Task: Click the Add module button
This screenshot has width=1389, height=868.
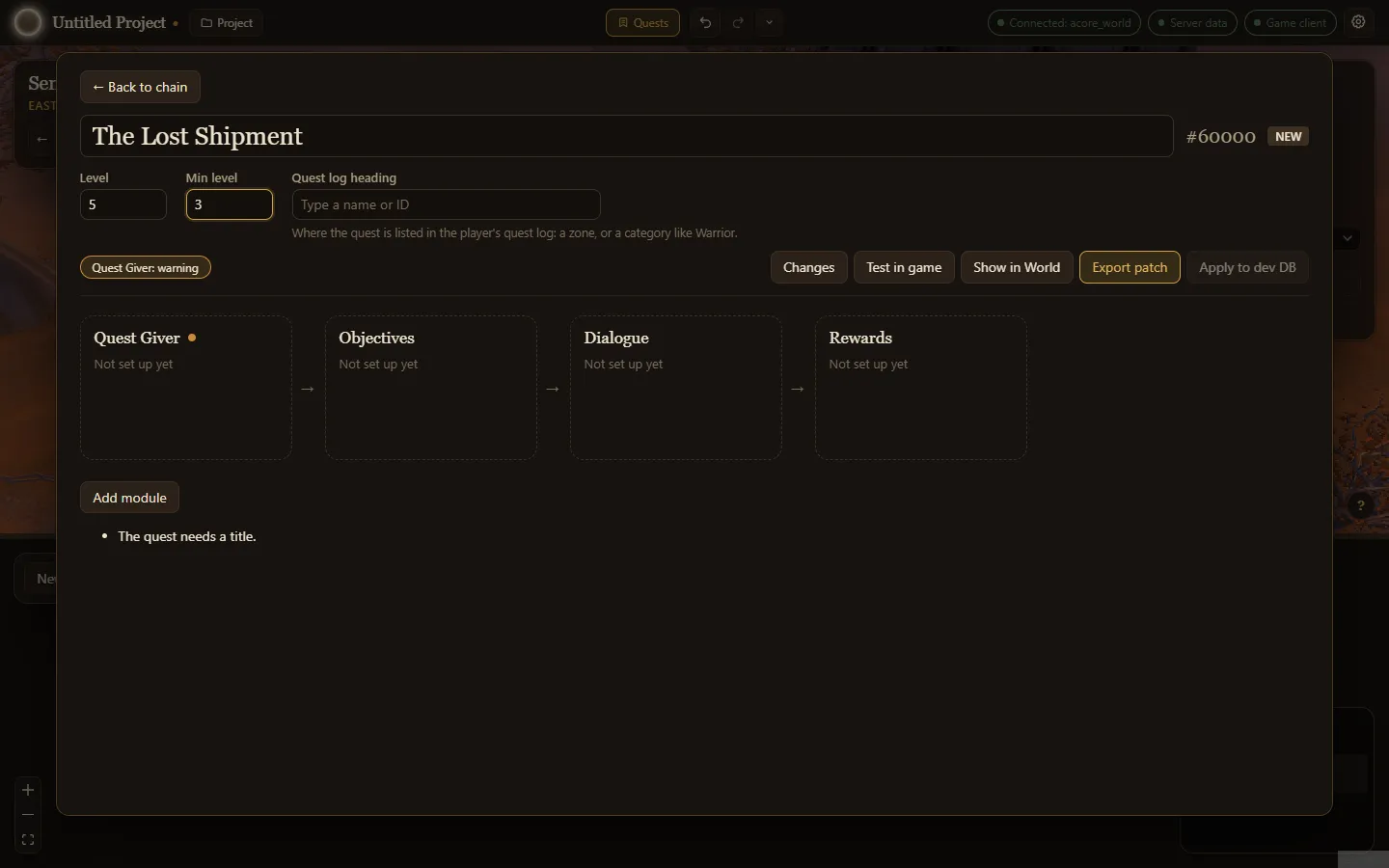Action: [130, 498]
